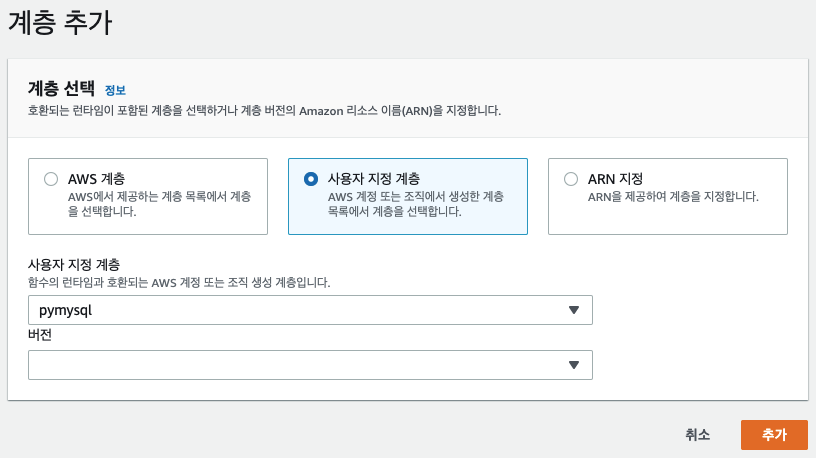Click the 계층 추가 page heading

(x=60, y=23)
